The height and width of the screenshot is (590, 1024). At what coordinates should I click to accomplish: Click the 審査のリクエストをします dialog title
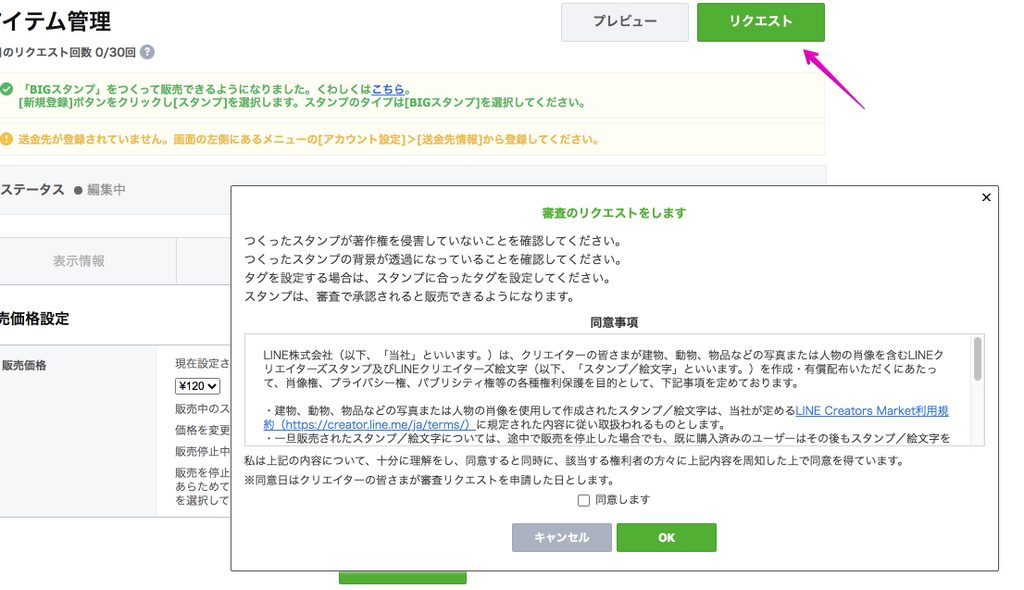click(614, 213)
